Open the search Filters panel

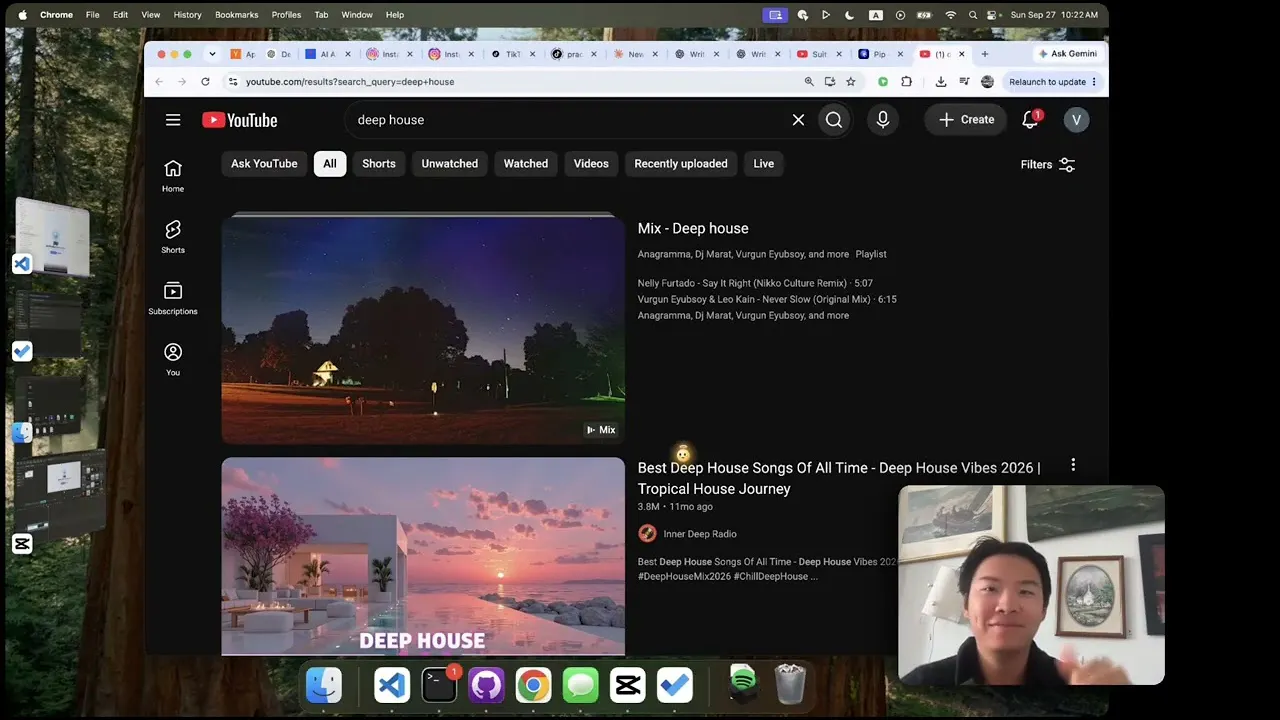1048,165
